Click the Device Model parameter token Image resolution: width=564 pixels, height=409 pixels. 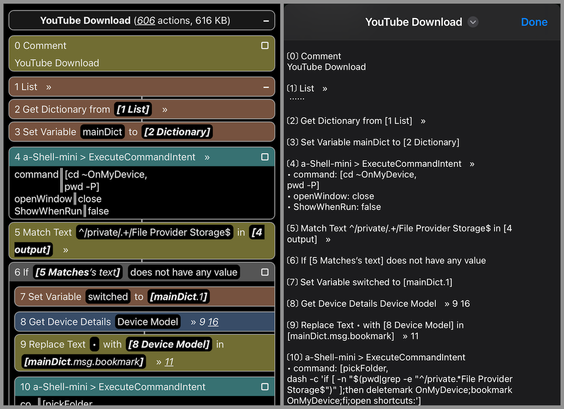[x=147, y=322]
